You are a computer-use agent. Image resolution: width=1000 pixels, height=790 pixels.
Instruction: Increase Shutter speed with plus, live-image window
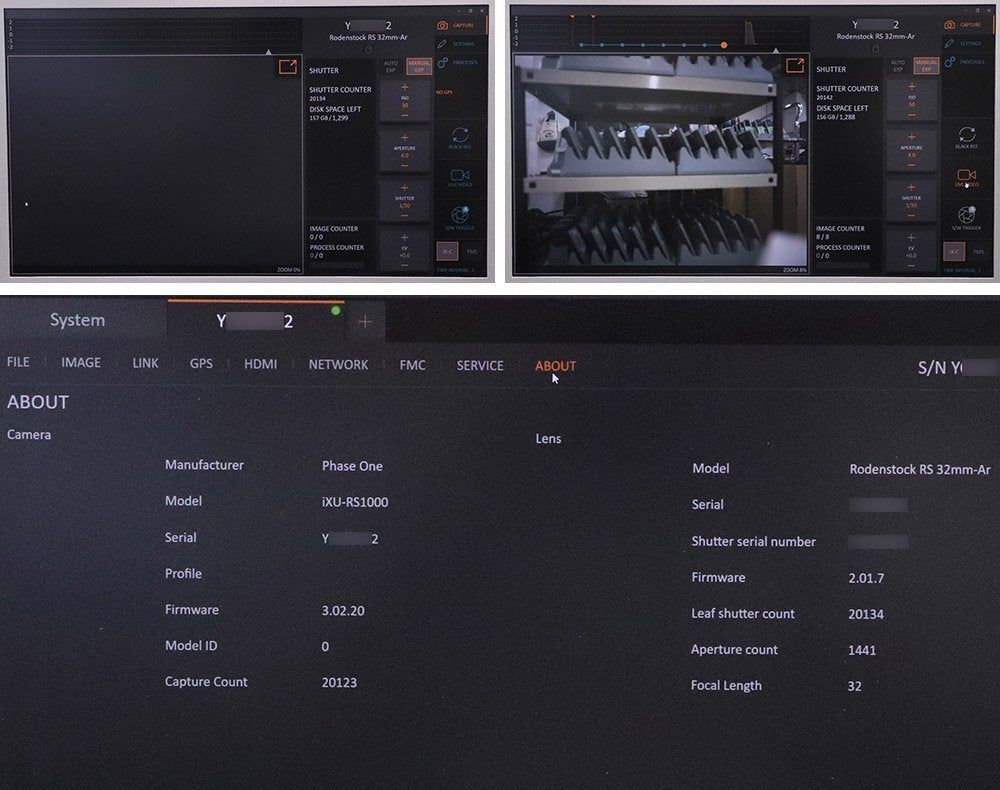(911, 187)
